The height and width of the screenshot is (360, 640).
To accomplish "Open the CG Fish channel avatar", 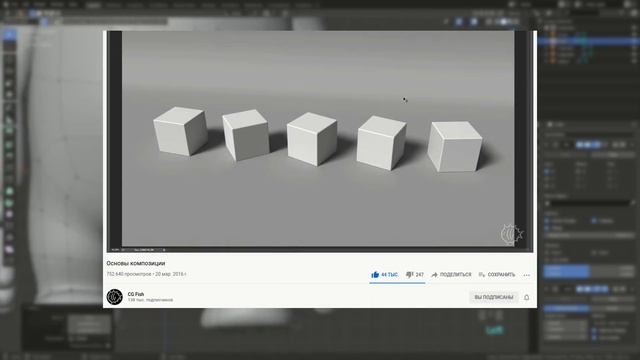I will (115, 297).
